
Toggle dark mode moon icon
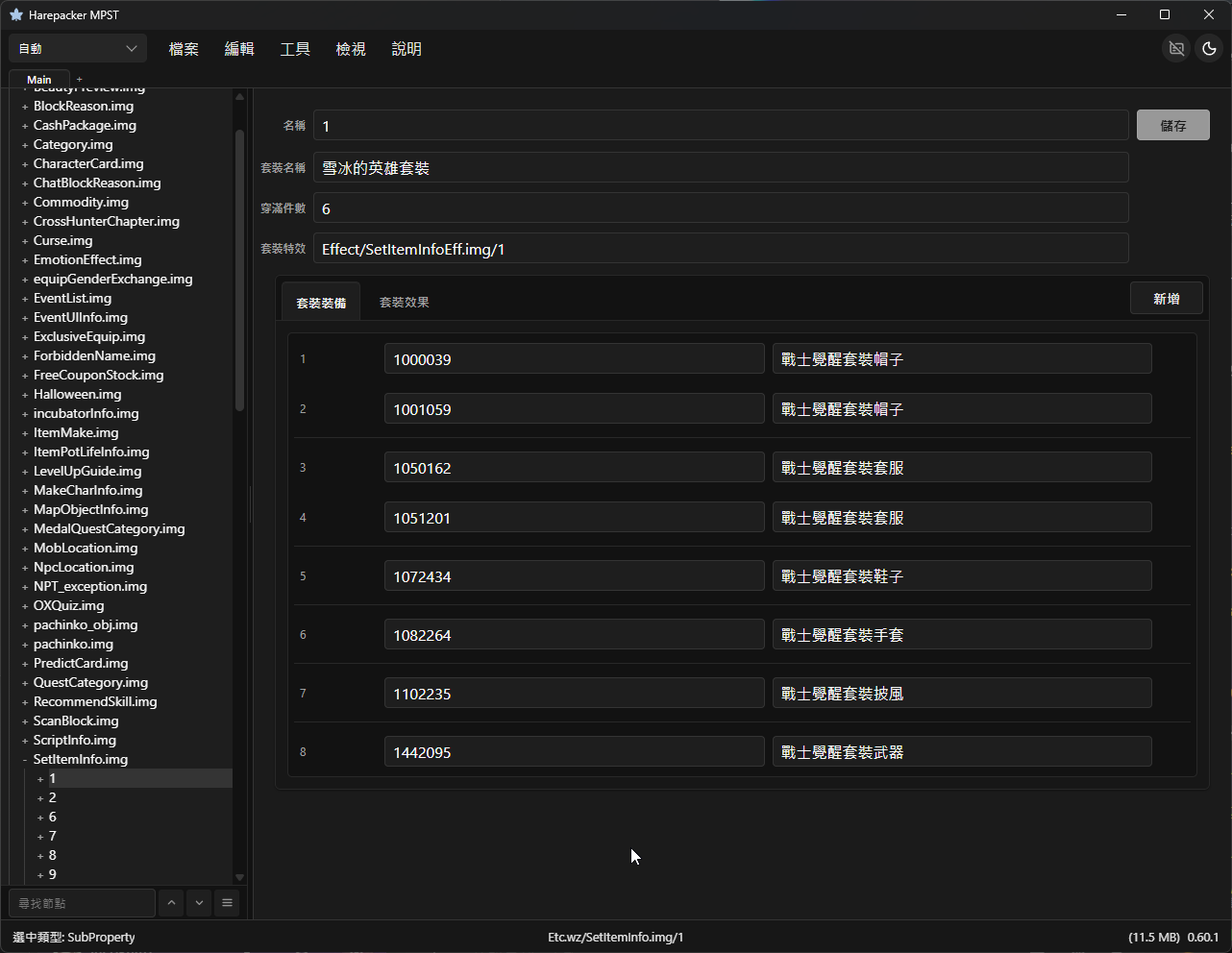pos(1210,48)
